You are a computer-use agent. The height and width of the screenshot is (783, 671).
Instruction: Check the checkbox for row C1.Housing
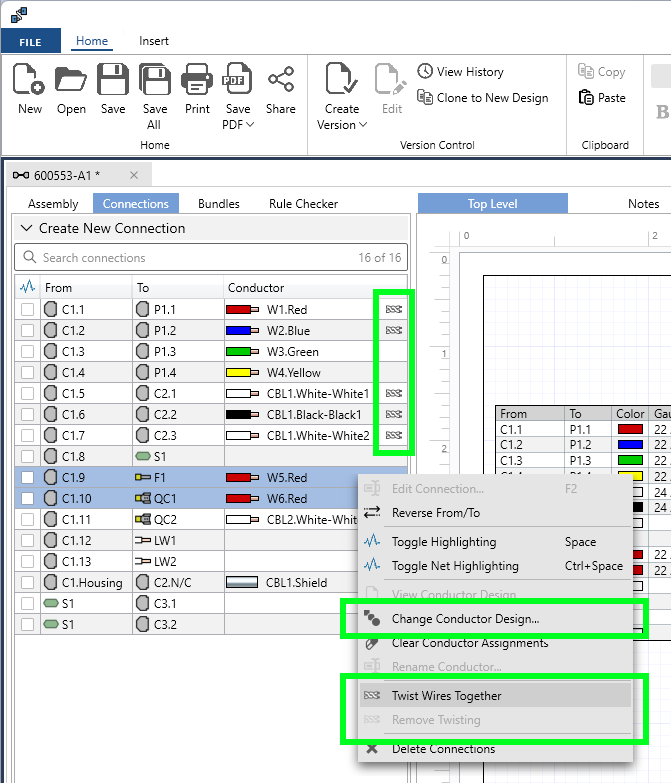point(27,582)
